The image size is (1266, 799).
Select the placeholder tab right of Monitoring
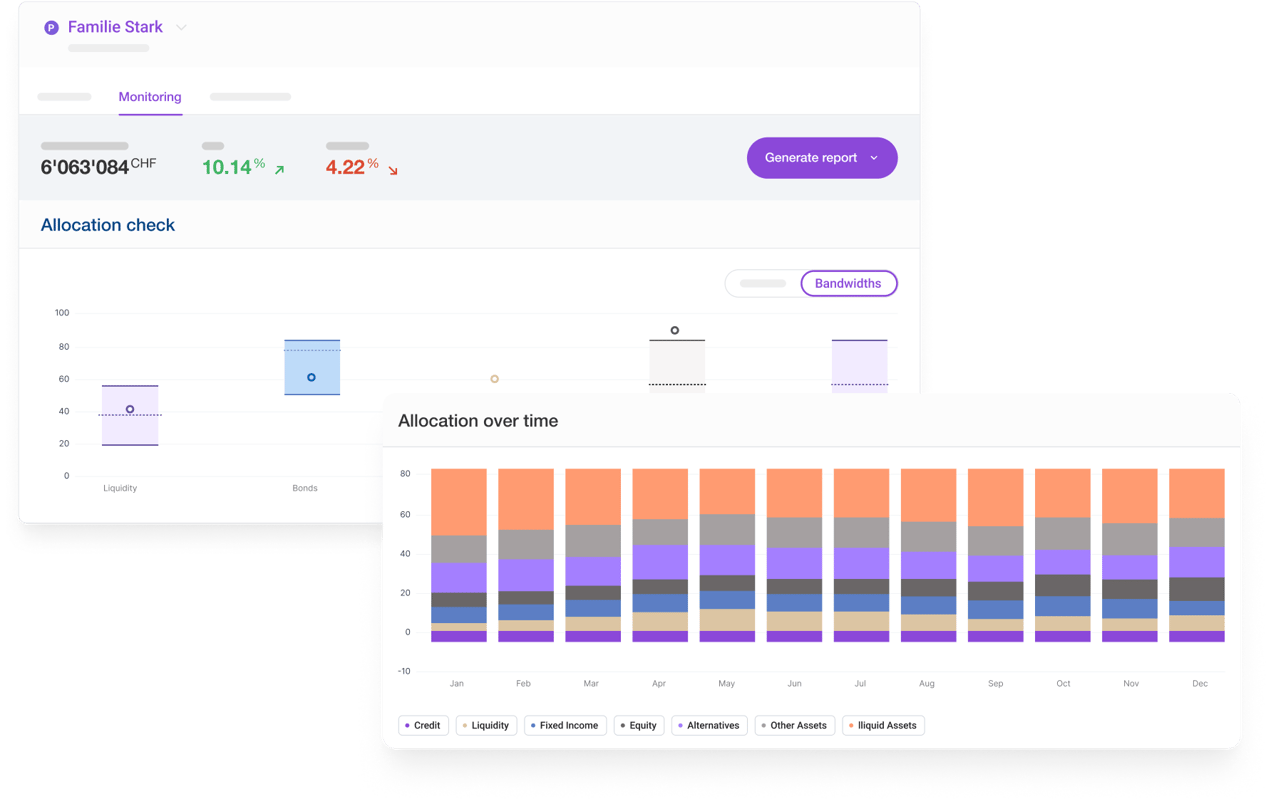coord(250,97)
